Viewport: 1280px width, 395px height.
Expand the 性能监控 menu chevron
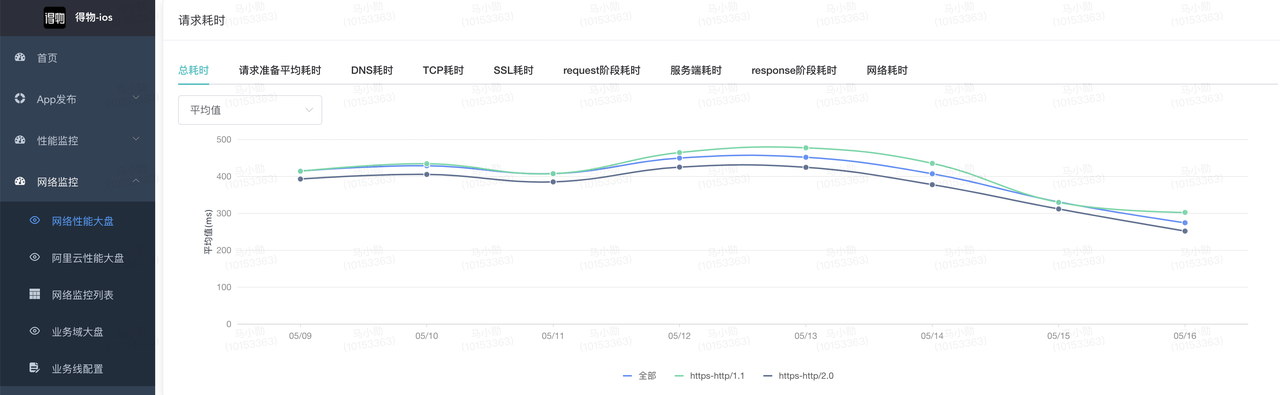coord(136,140)
